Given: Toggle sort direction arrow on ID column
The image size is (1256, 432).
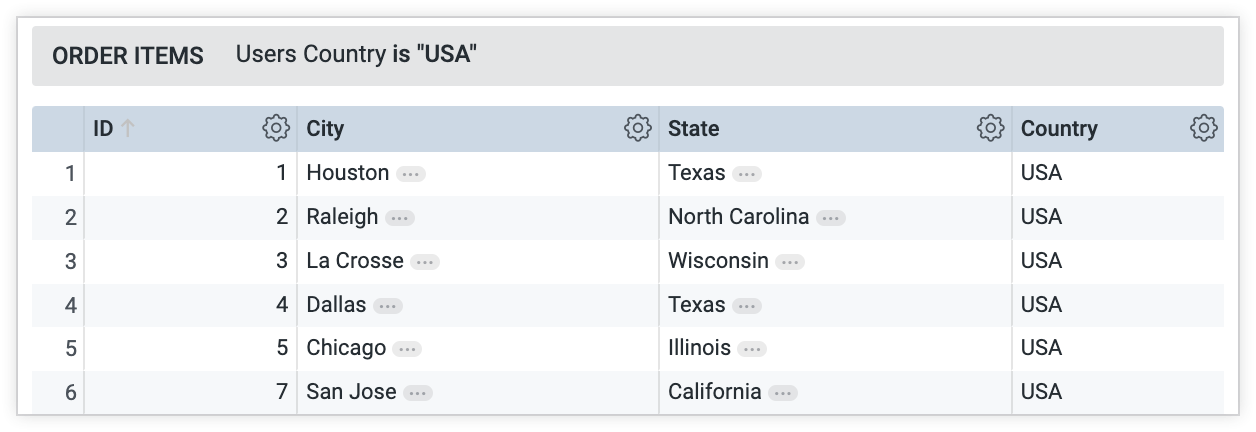Looking at the screenshot, I should pyautogui.click(x=128, y=128).
